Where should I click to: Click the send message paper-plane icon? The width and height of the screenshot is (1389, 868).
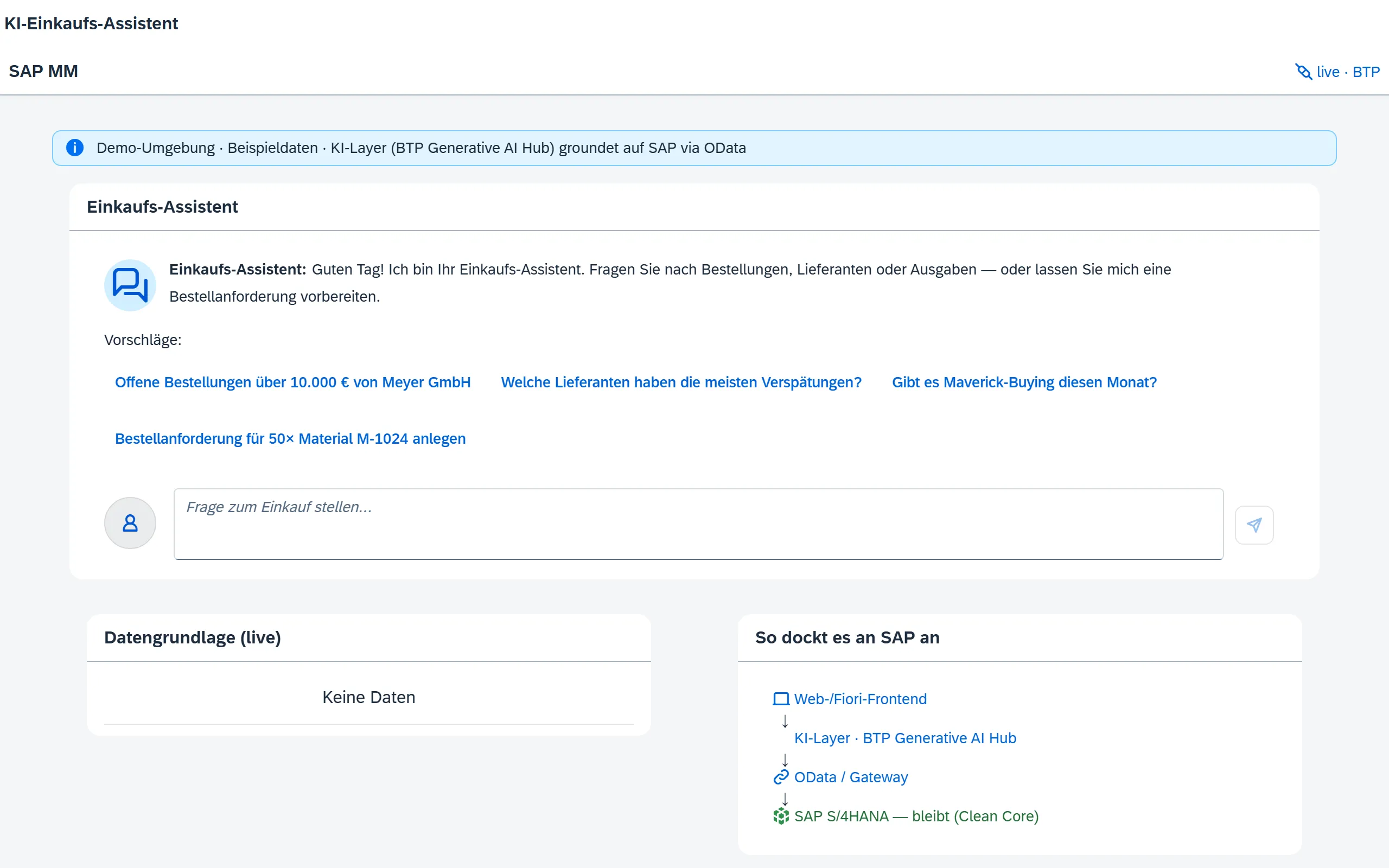tap(1254, 525)
